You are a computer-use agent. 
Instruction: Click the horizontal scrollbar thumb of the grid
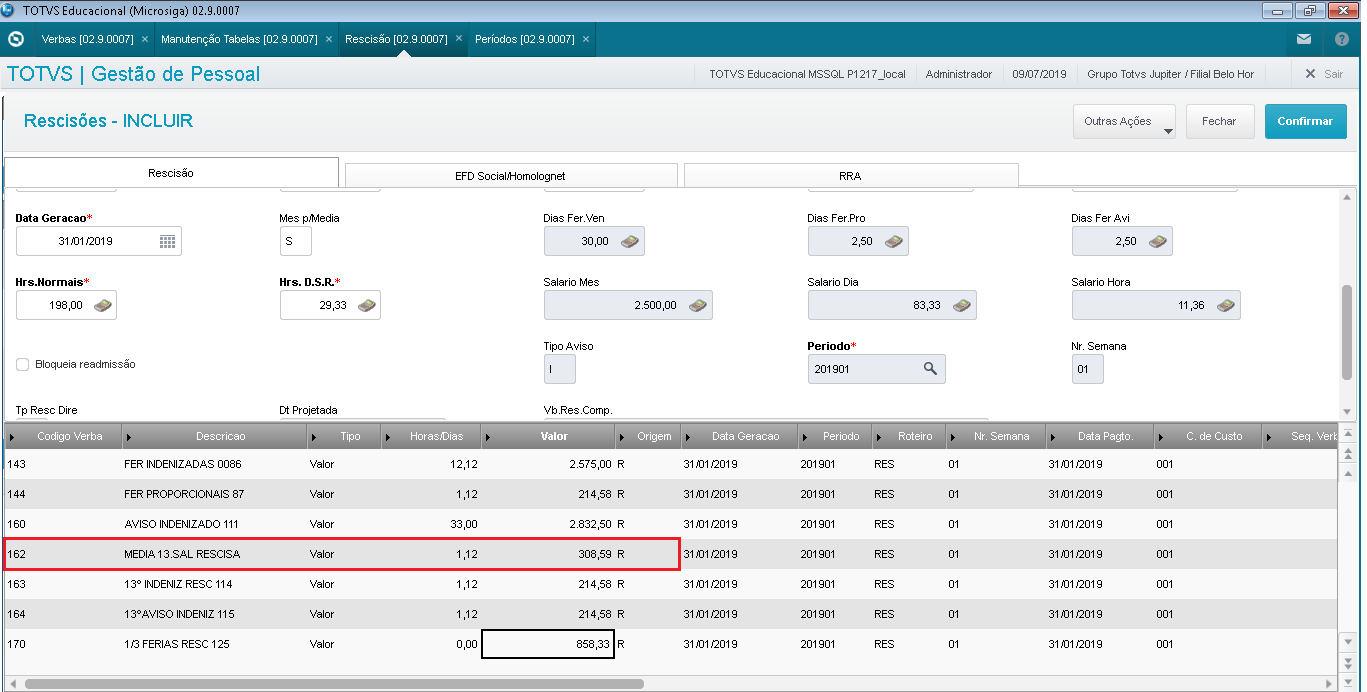point(334,684)
